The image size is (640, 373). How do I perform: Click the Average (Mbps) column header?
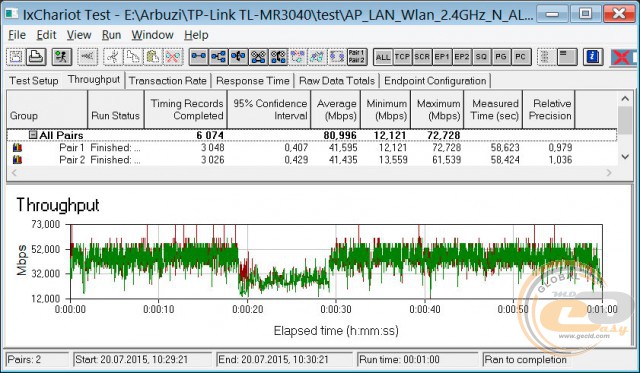click(336, 109)
